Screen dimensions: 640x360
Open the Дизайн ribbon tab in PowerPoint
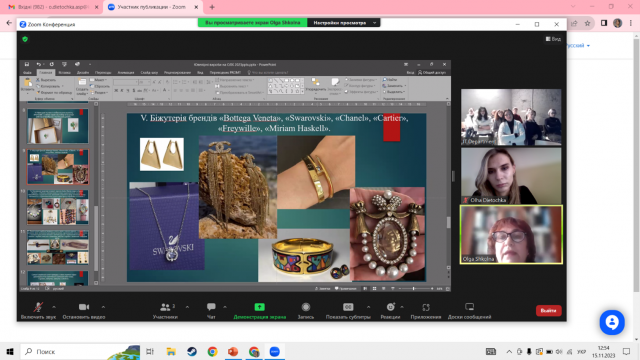tap(83, 73)
